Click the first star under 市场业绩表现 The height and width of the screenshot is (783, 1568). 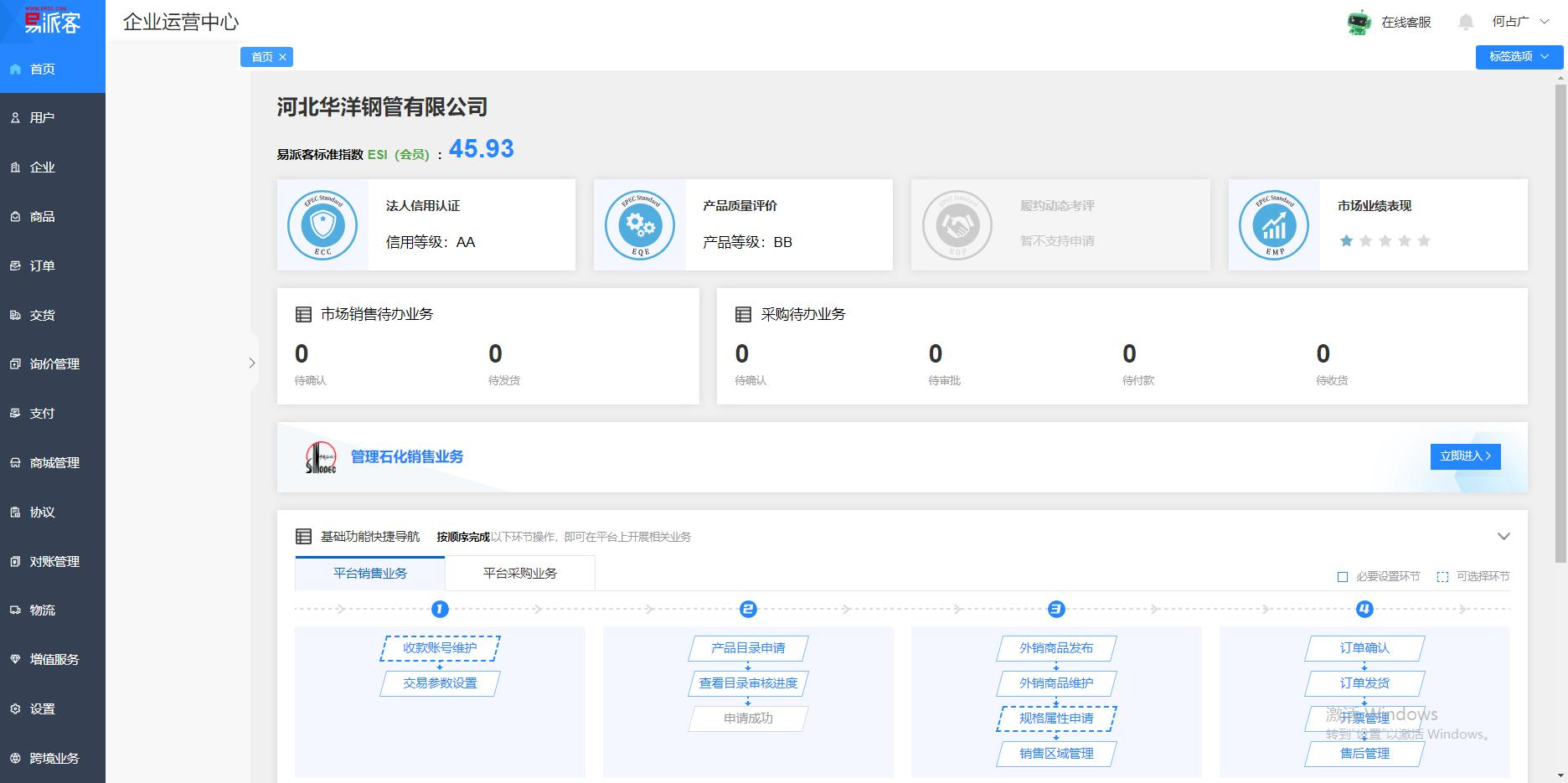click(1346, 241)
